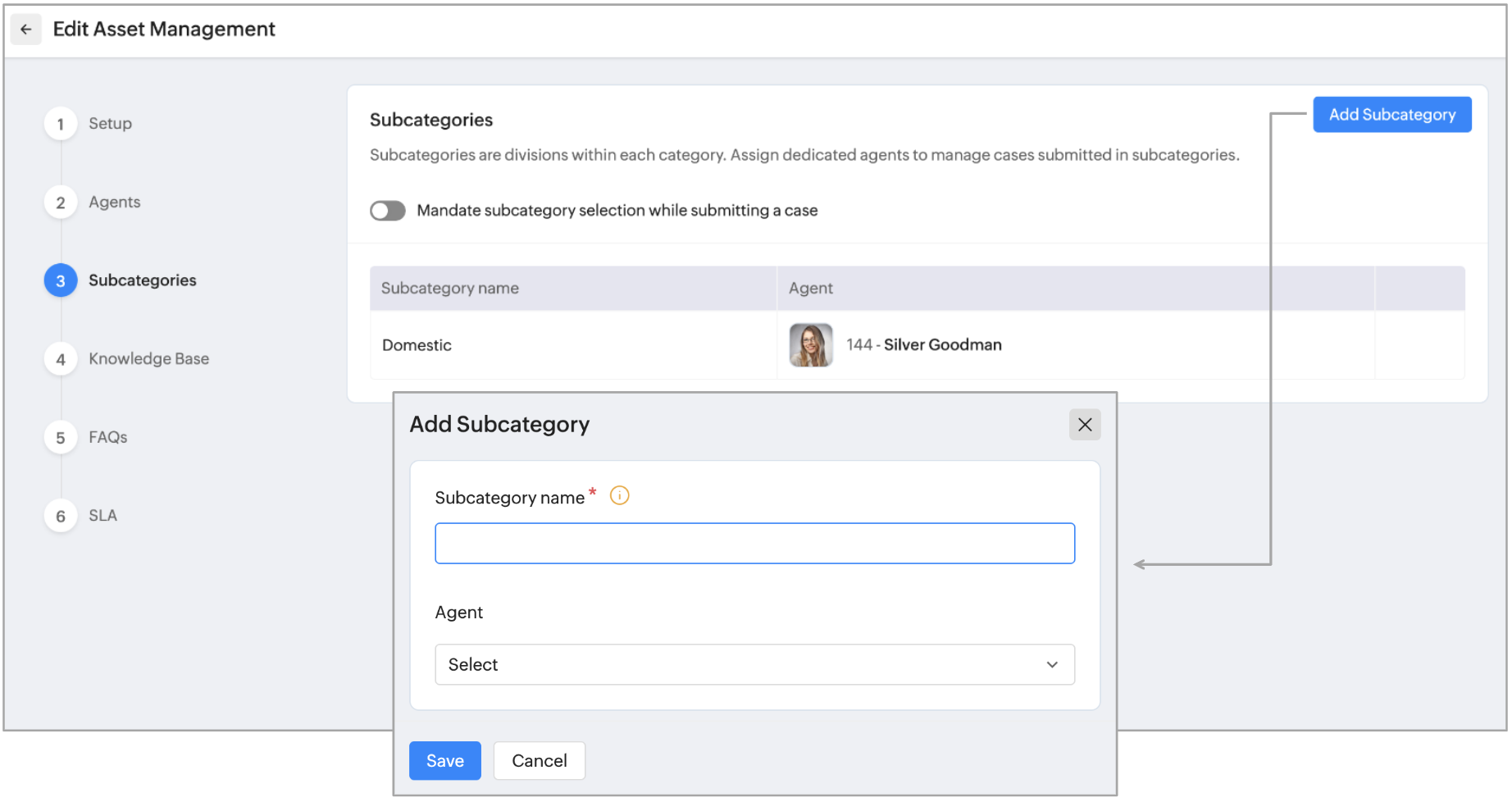The image size is (1512, 802).
Task: Go to the Knowledge Base step
Action: [x=148, y=359]
